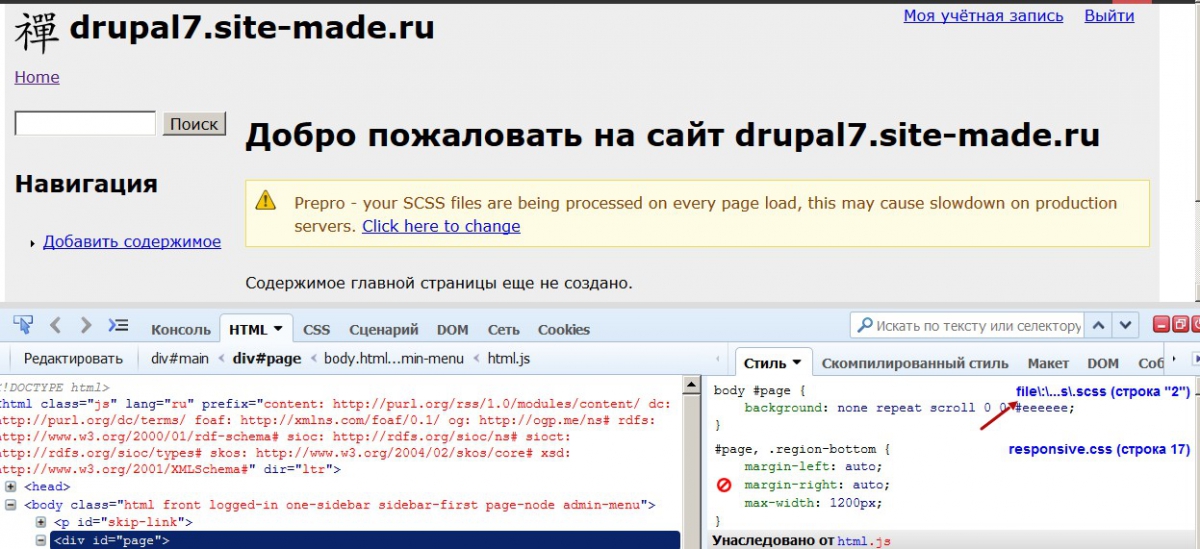The height and width of the screenshot is (549, 1200).
Task: Open the Стиль panel dropdown arrow
Action: tap(797, 363)
